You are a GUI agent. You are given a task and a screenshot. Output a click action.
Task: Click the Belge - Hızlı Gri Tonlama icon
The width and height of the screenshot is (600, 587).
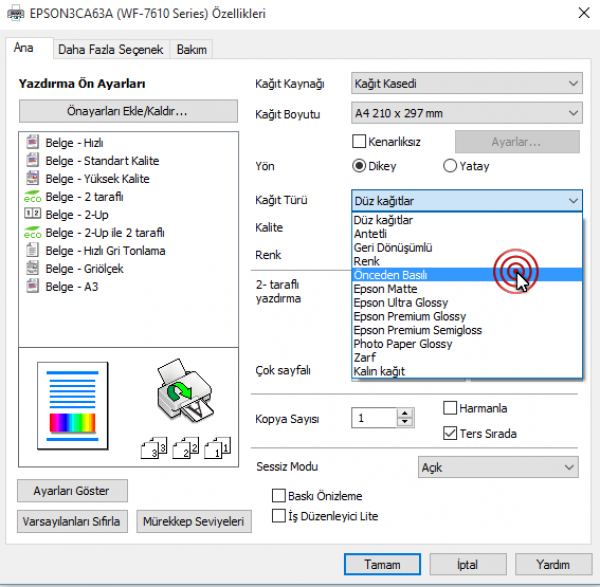point(33,250)
